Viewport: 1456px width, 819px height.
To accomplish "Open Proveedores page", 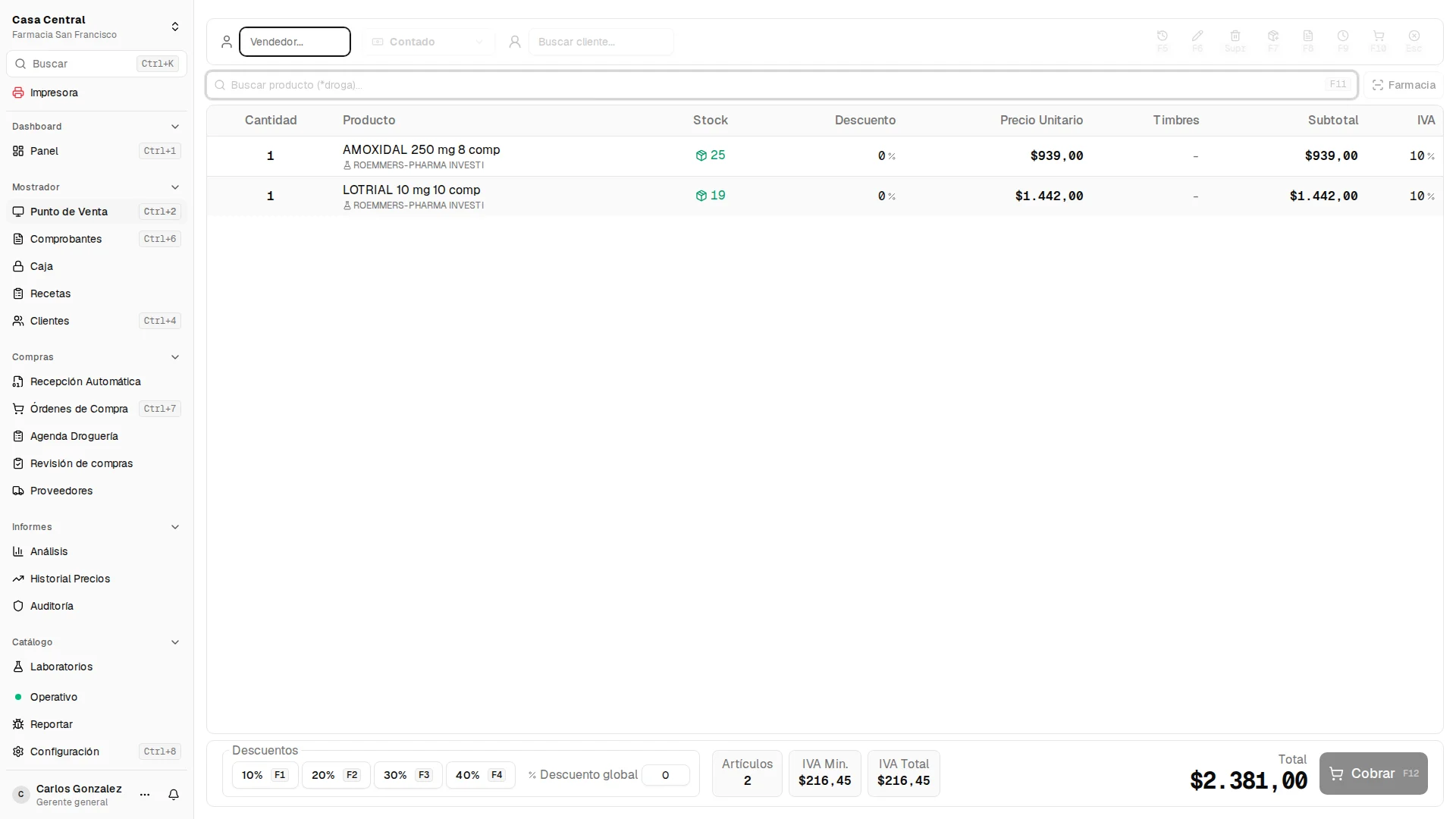I will [96, 491].
